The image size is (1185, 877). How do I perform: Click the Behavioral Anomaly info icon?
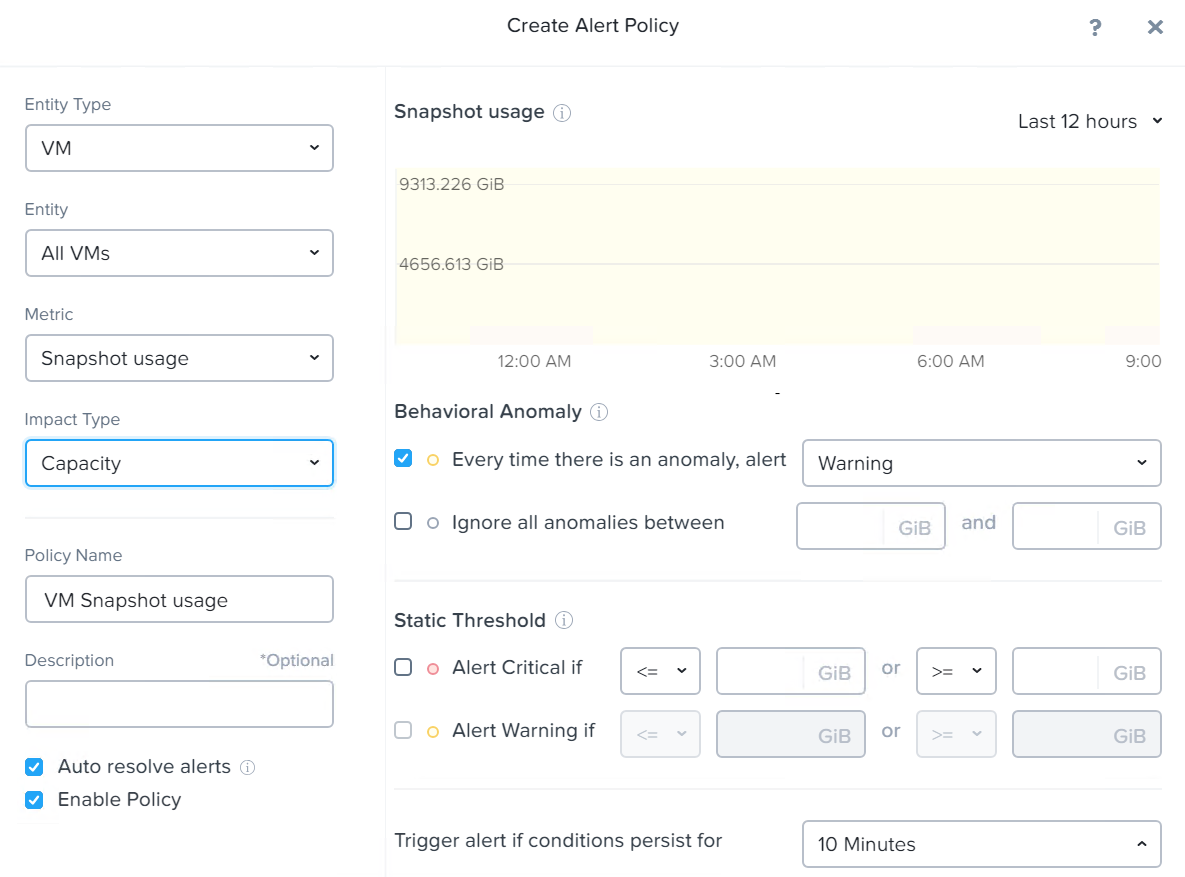coord(599,412)
